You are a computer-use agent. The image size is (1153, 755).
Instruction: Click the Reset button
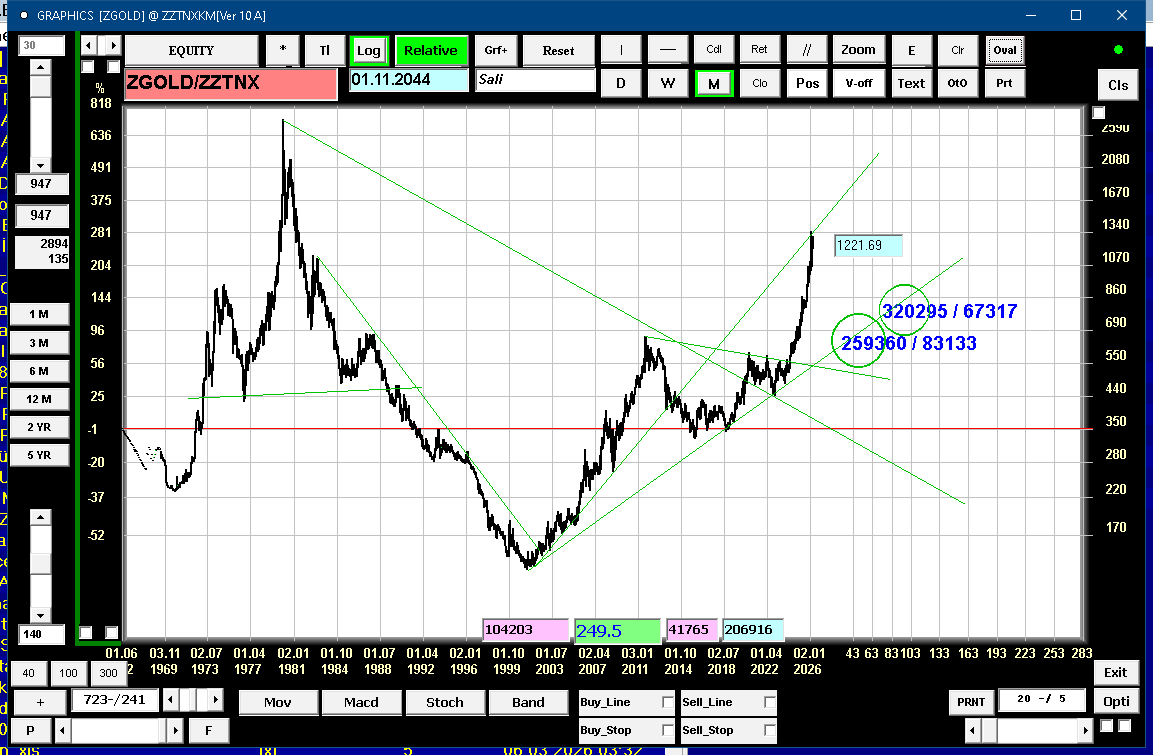coord(558,50)
